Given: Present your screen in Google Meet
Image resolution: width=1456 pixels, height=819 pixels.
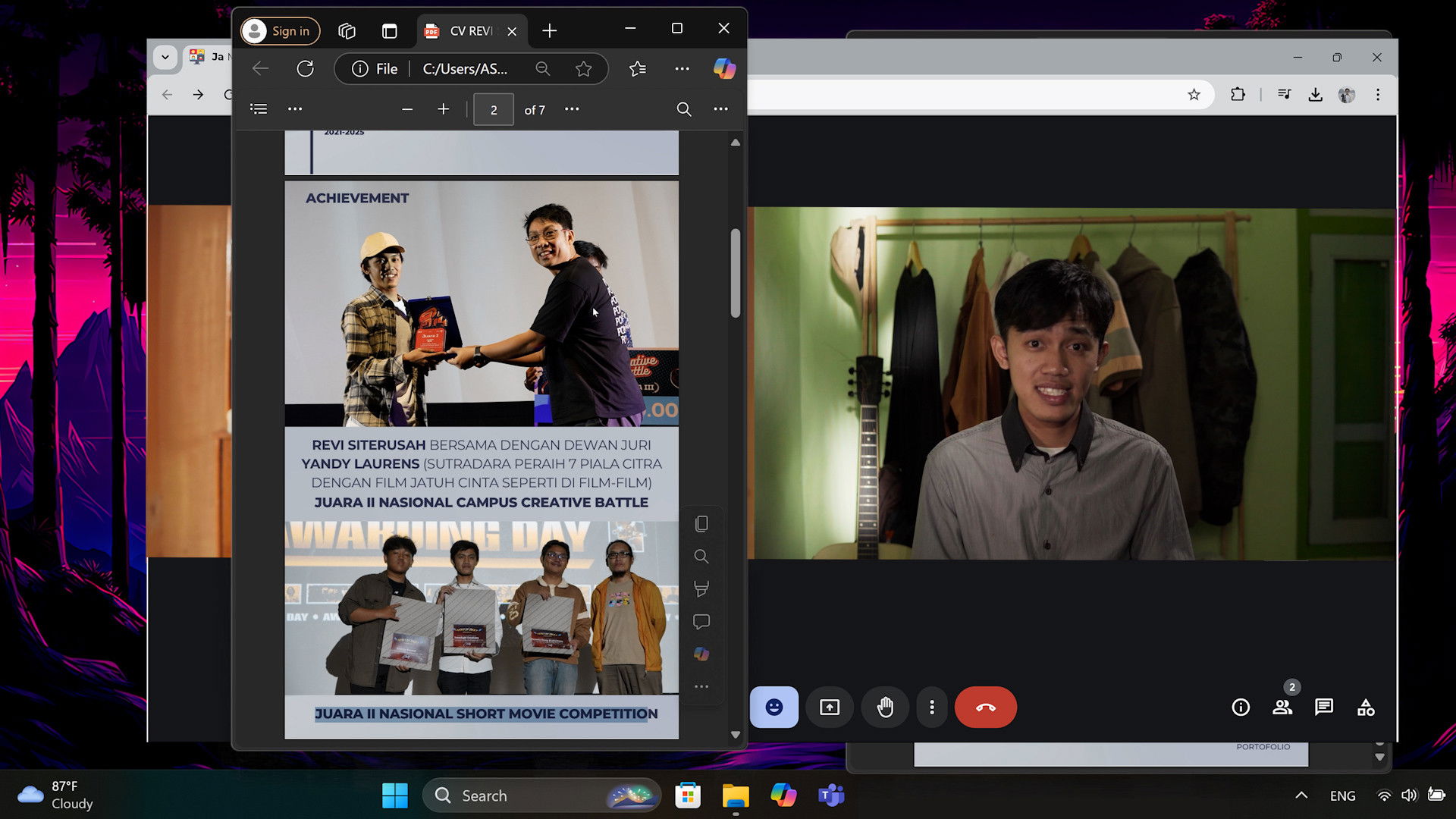Looking at the screenshot, I should point(829,707).
